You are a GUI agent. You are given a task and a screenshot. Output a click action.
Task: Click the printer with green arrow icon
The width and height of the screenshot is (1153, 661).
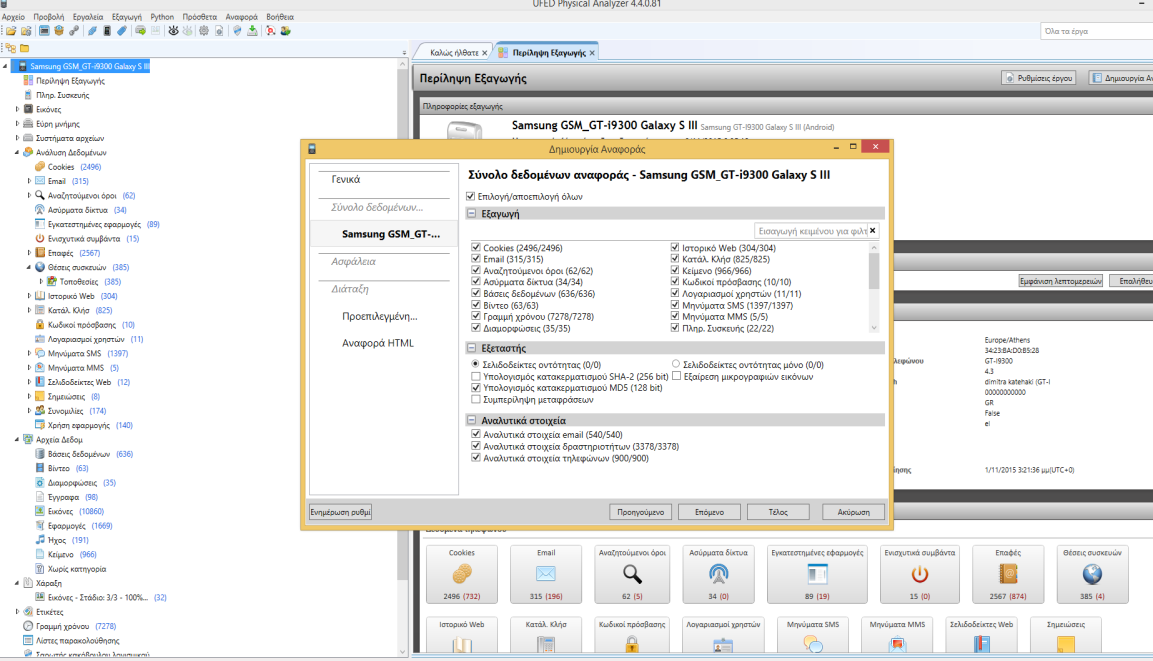(x=140, y=31)
